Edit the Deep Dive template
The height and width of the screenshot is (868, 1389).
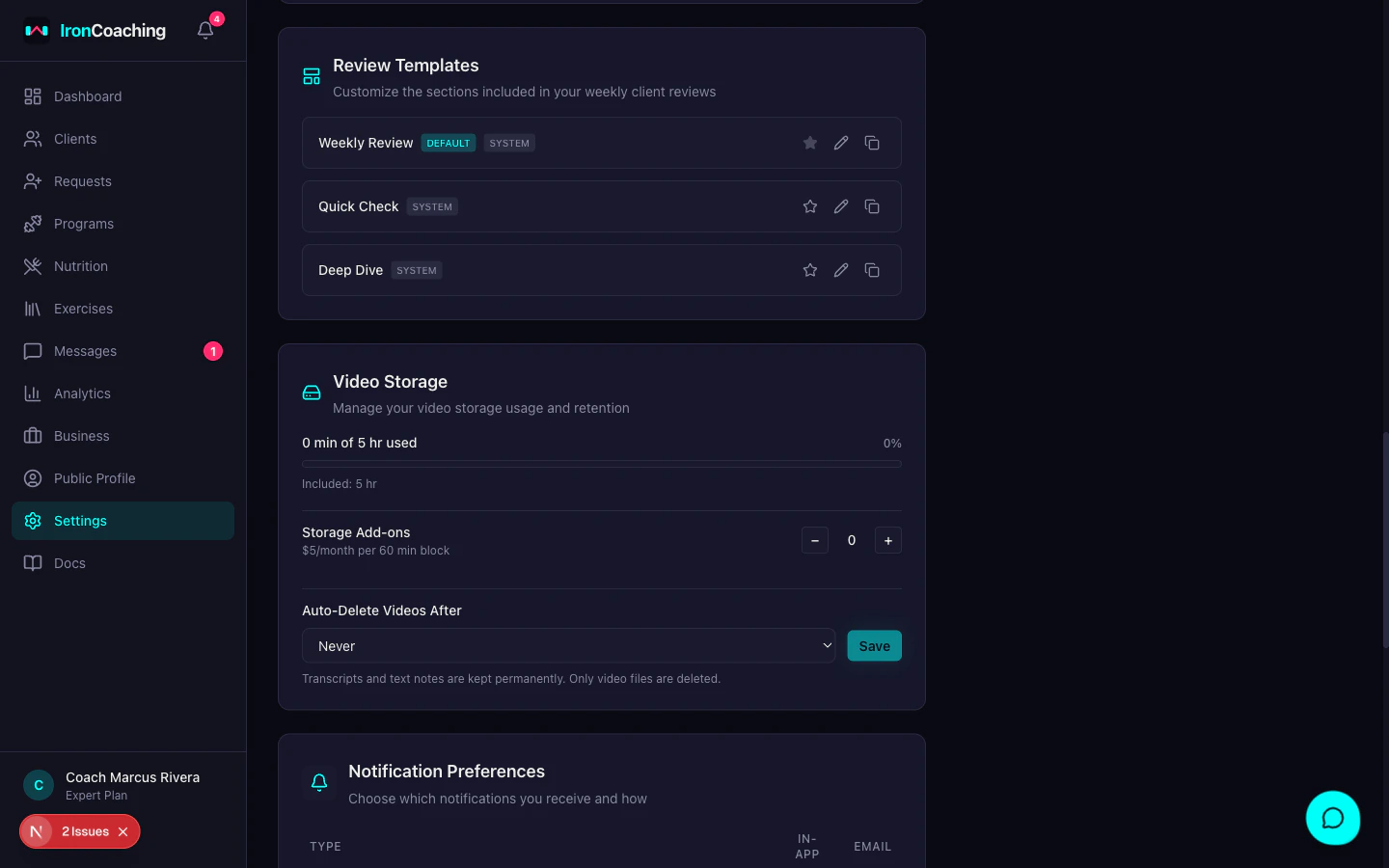[840, 270]
